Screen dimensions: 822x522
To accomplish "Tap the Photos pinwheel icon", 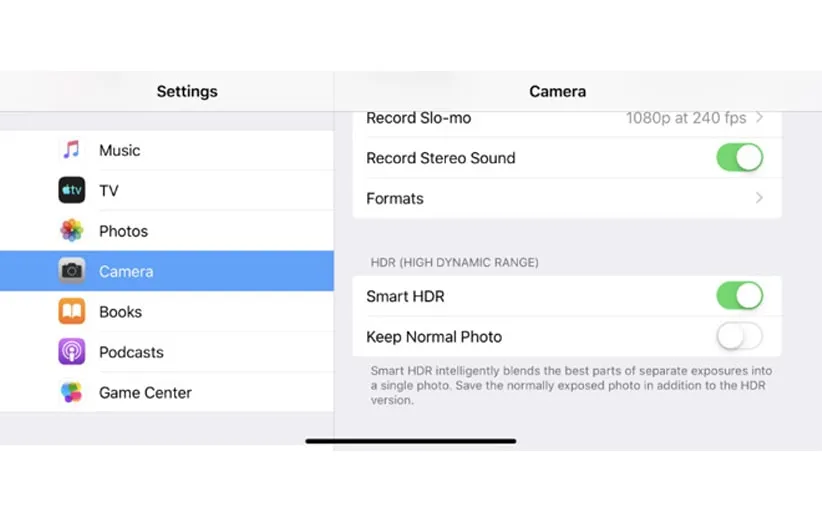I will point(71,231).
